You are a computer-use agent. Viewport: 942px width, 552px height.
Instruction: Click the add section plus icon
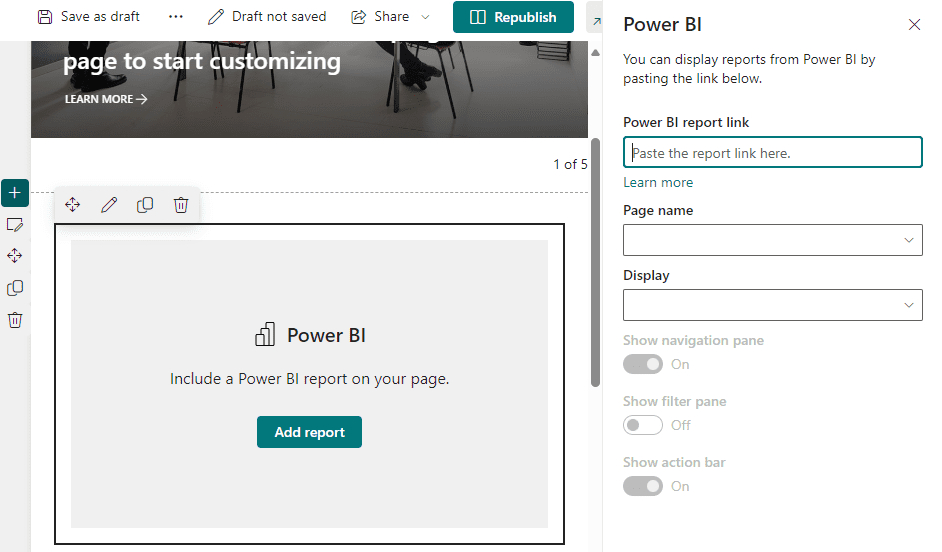tap(15, 192)
